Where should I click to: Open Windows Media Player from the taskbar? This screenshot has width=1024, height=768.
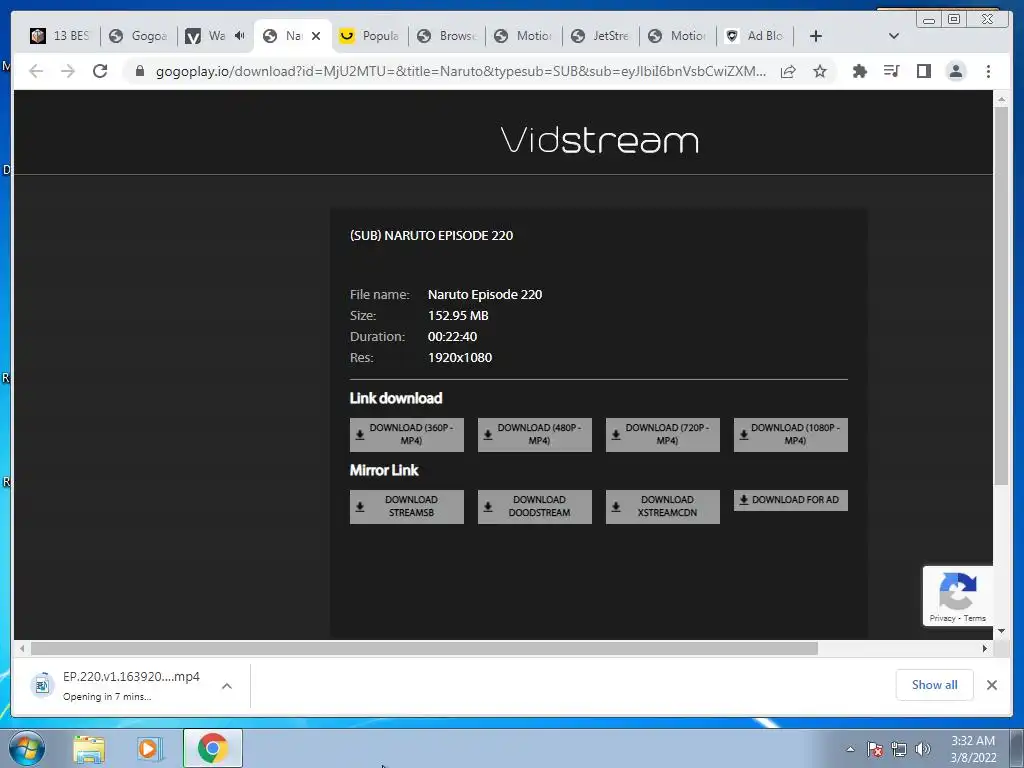(x=150, y=748)
